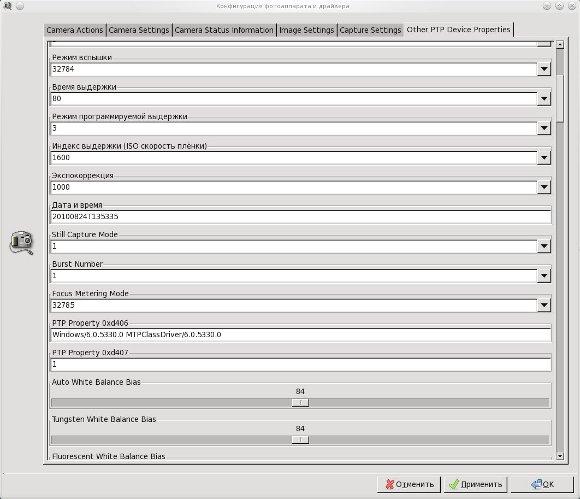This screenshot has width=580, height=499.
Task: Switch to Camera Actions tab
Action: [75, 30]
